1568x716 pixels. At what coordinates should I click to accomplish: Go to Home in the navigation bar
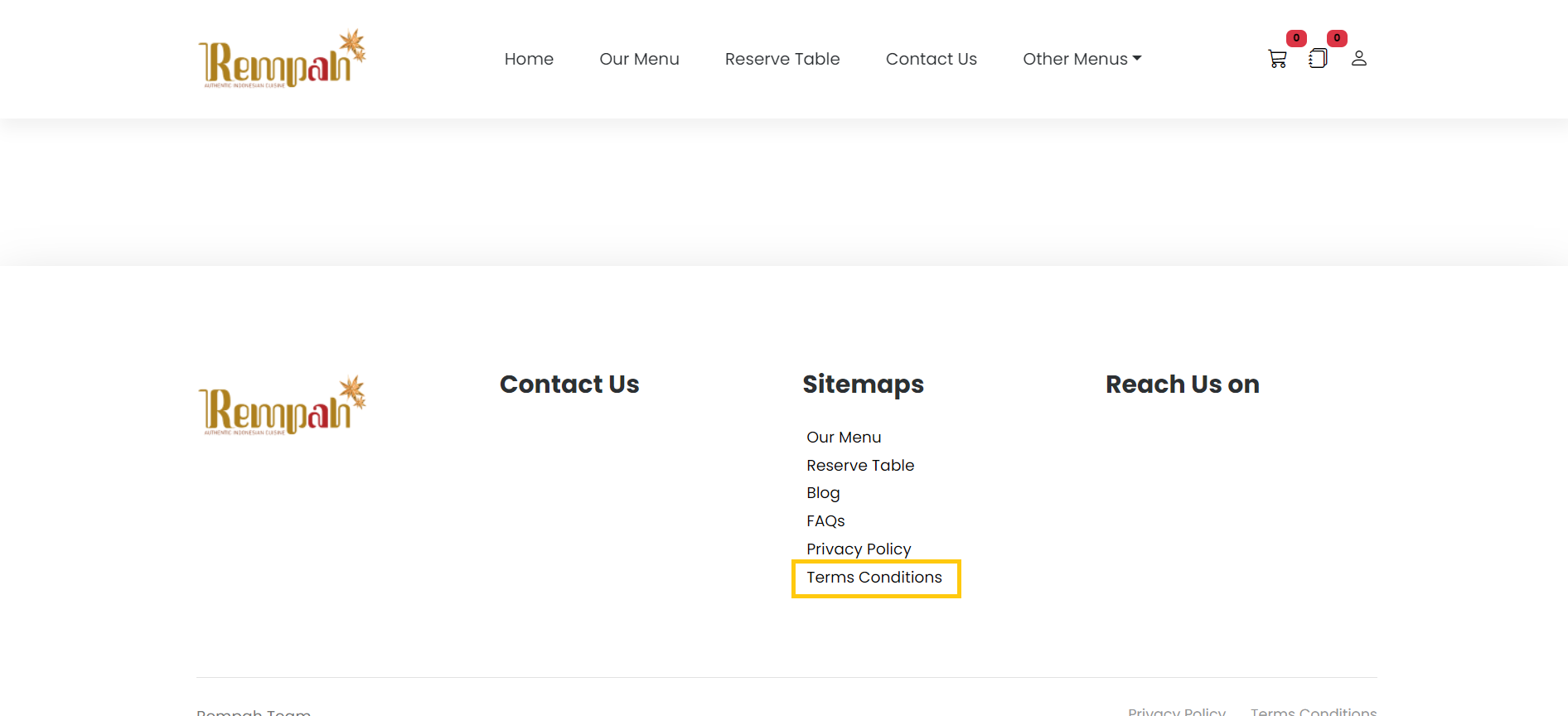[x=529, y=59]
